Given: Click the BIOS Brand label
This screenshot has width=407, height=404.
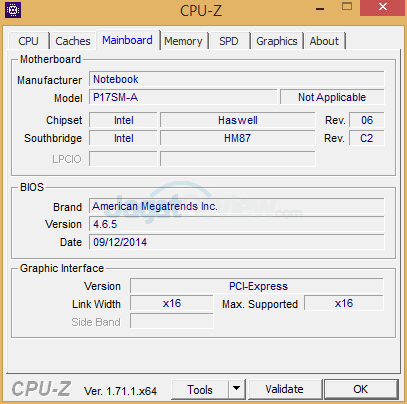Looking at the screenshot, I should (x=67, y=207).
